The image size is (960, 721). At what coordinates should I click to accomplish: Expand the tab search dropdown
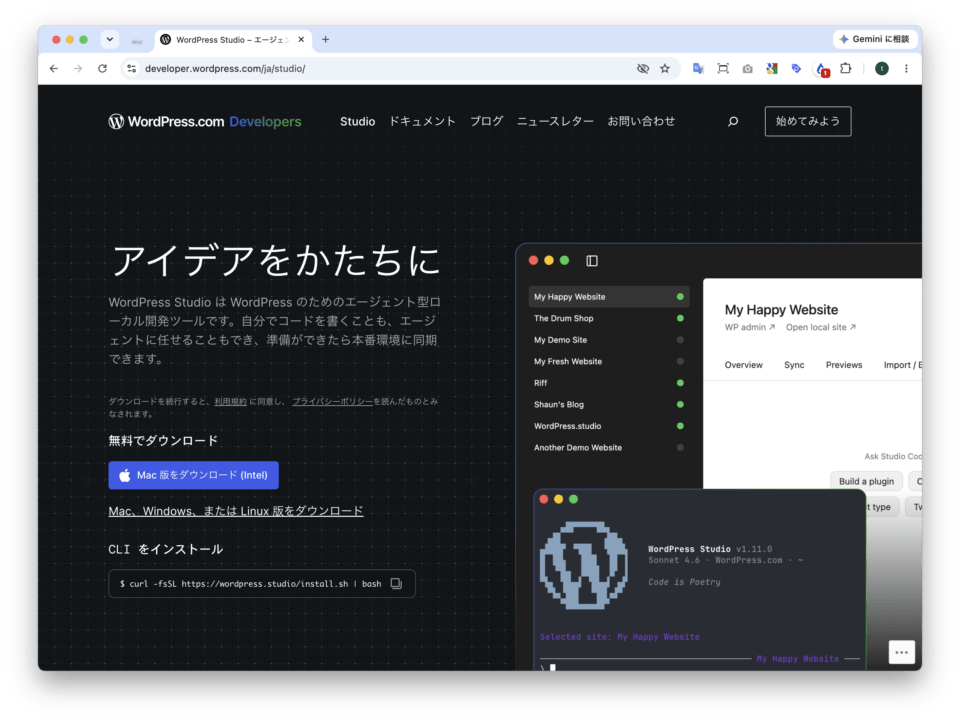[x=110, y=39]
